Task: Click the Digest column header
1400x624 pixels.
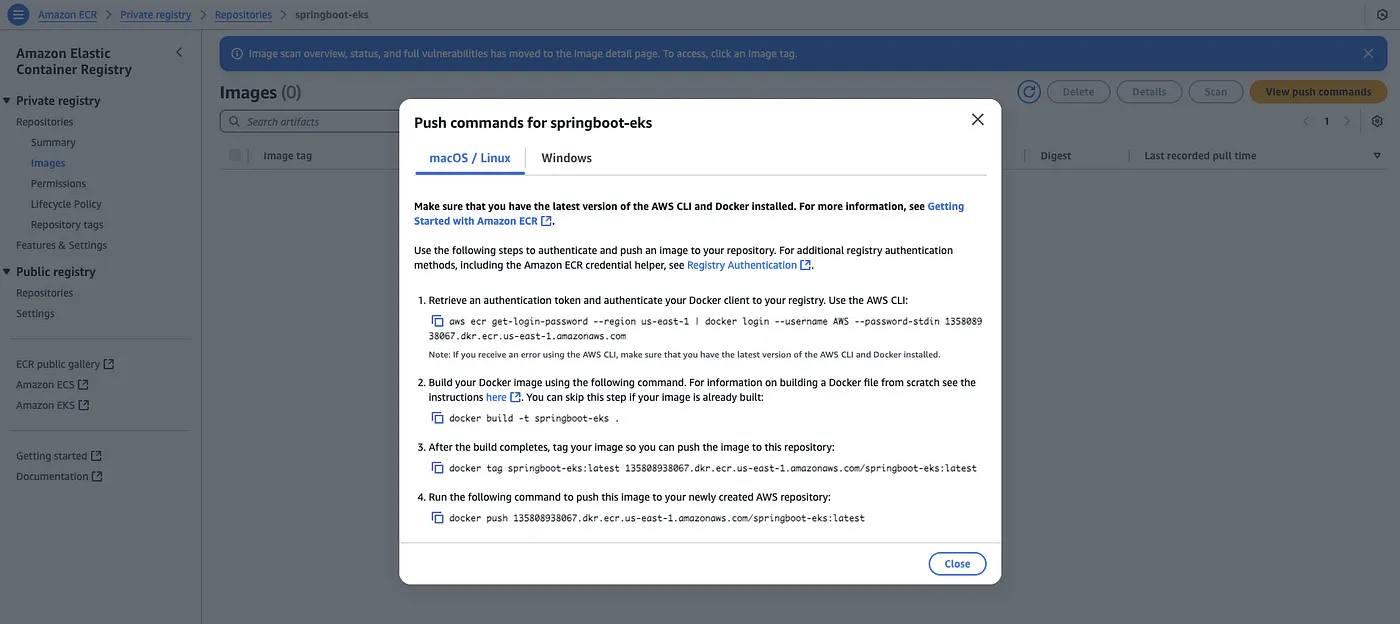Action: tap(1056, 156)
